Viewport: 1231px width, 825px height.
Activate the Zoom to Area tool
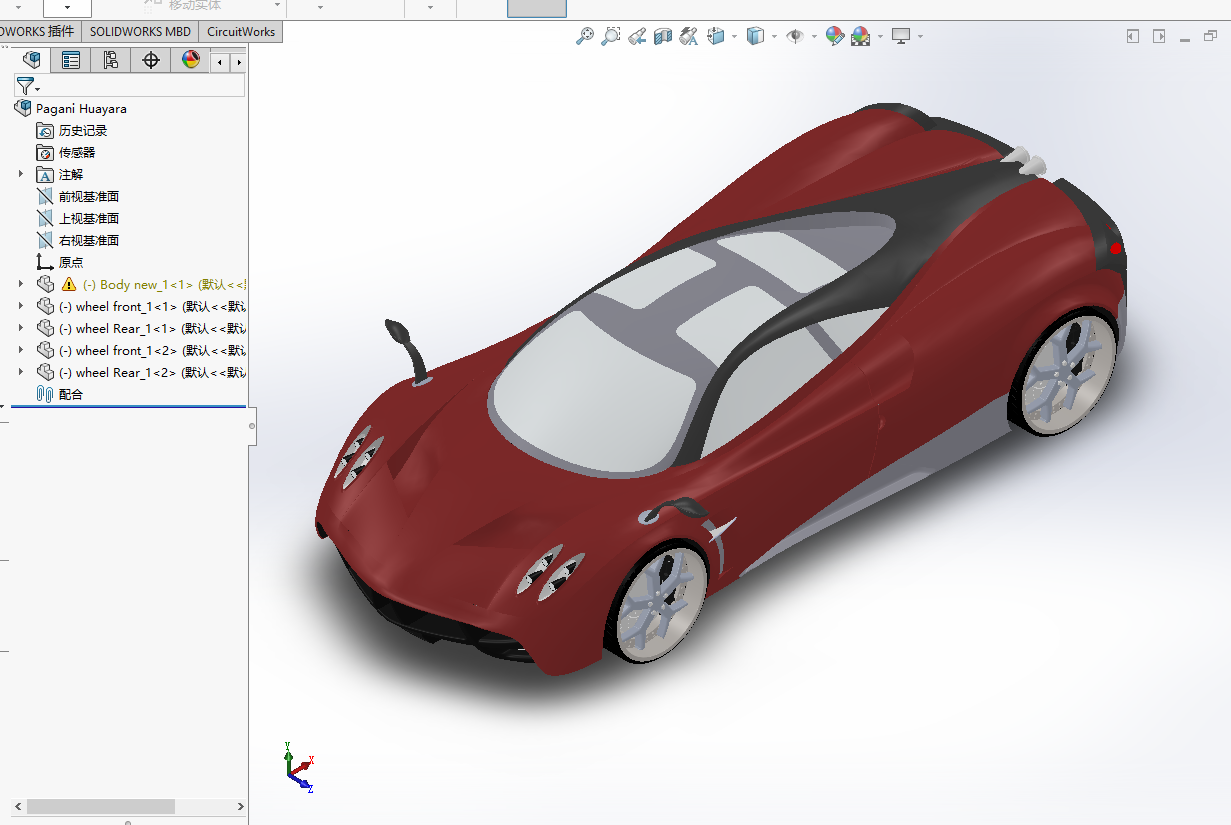(611, 35)
